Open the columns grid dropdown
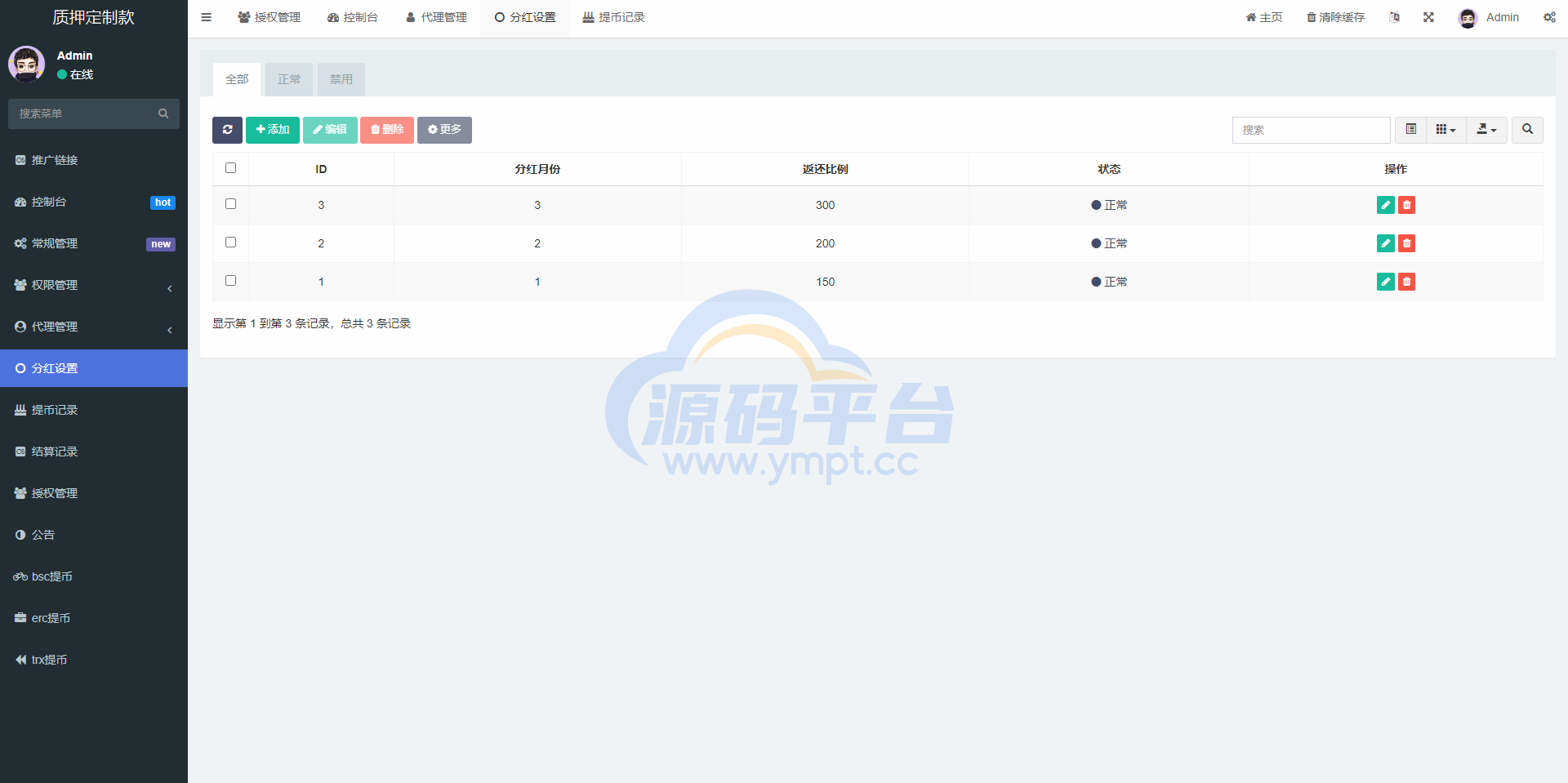Screen dimensions: 1568x783 click(1445, 130)
